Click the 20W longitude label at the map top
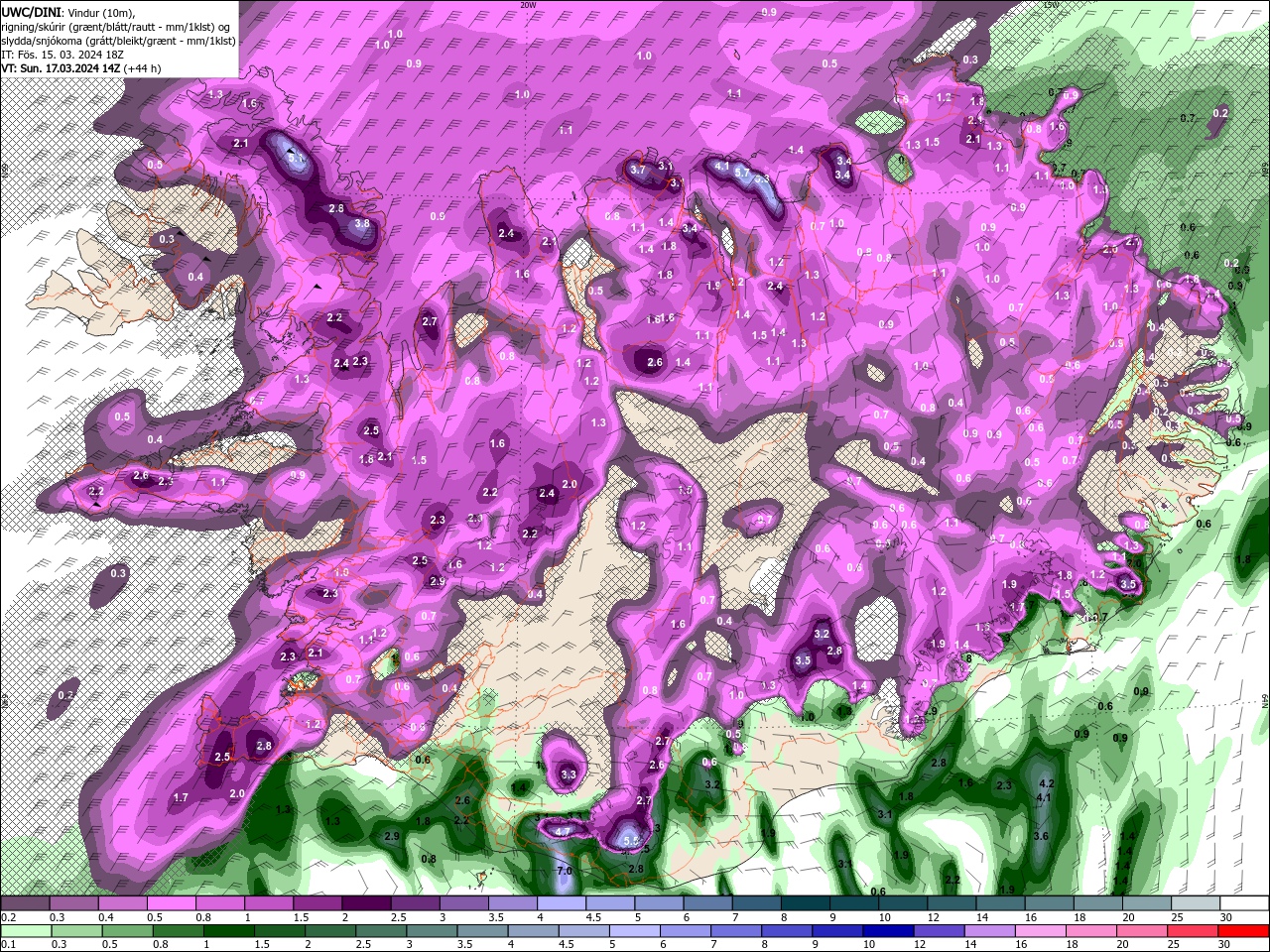1270x952 pixels. point(528,5)
